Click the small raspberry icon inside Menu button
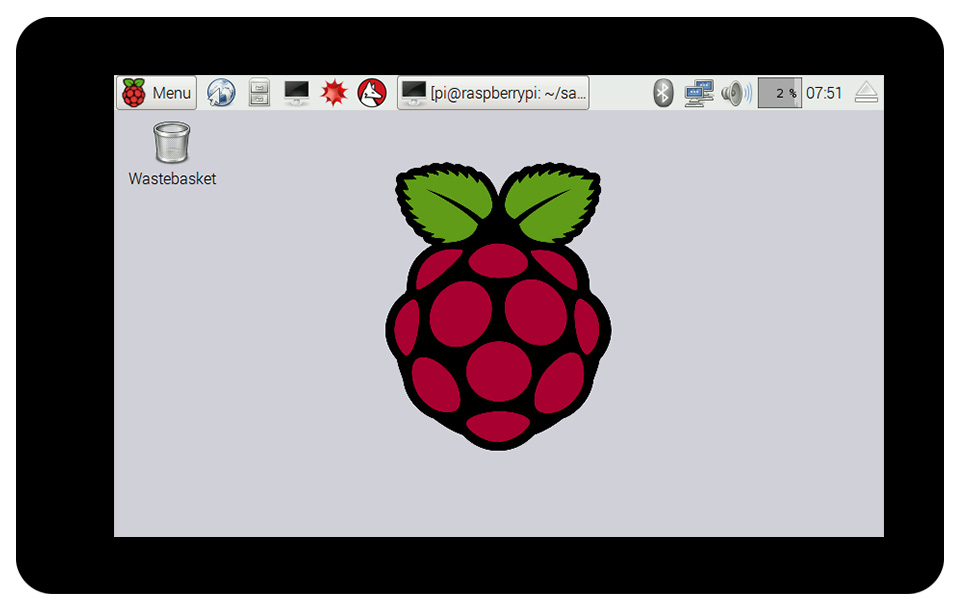The height and width of the screenshot is (610, 960). tap(133, 93)
